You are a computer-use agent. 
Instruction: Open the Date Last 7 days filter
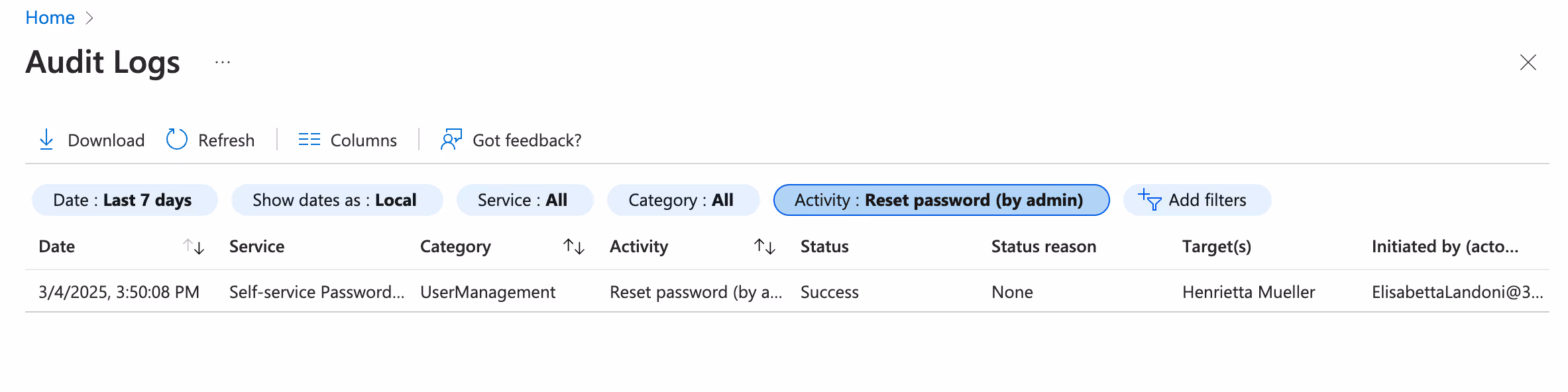(125, 200)
